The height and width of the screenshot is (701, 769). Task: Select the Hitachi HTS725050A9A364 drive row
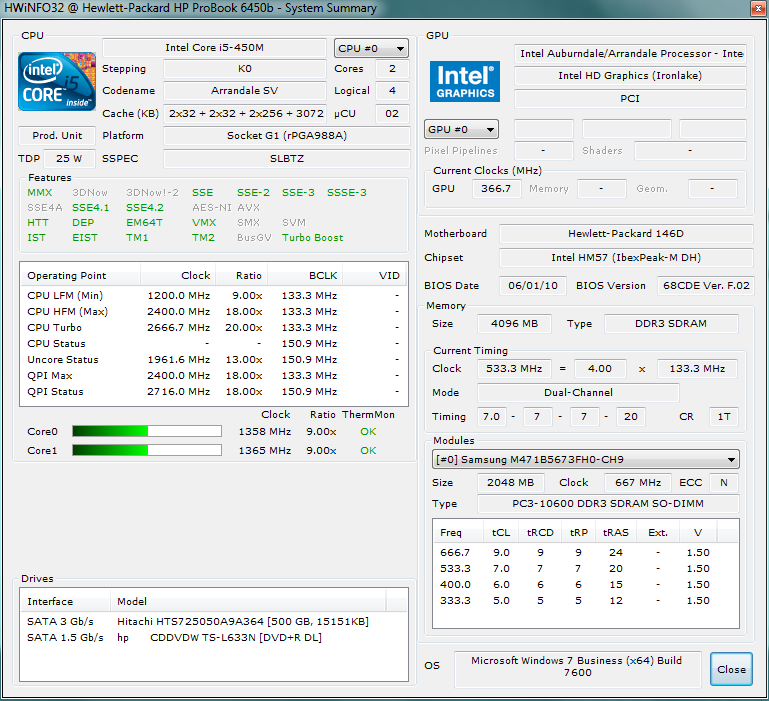(x=214, y=622)
